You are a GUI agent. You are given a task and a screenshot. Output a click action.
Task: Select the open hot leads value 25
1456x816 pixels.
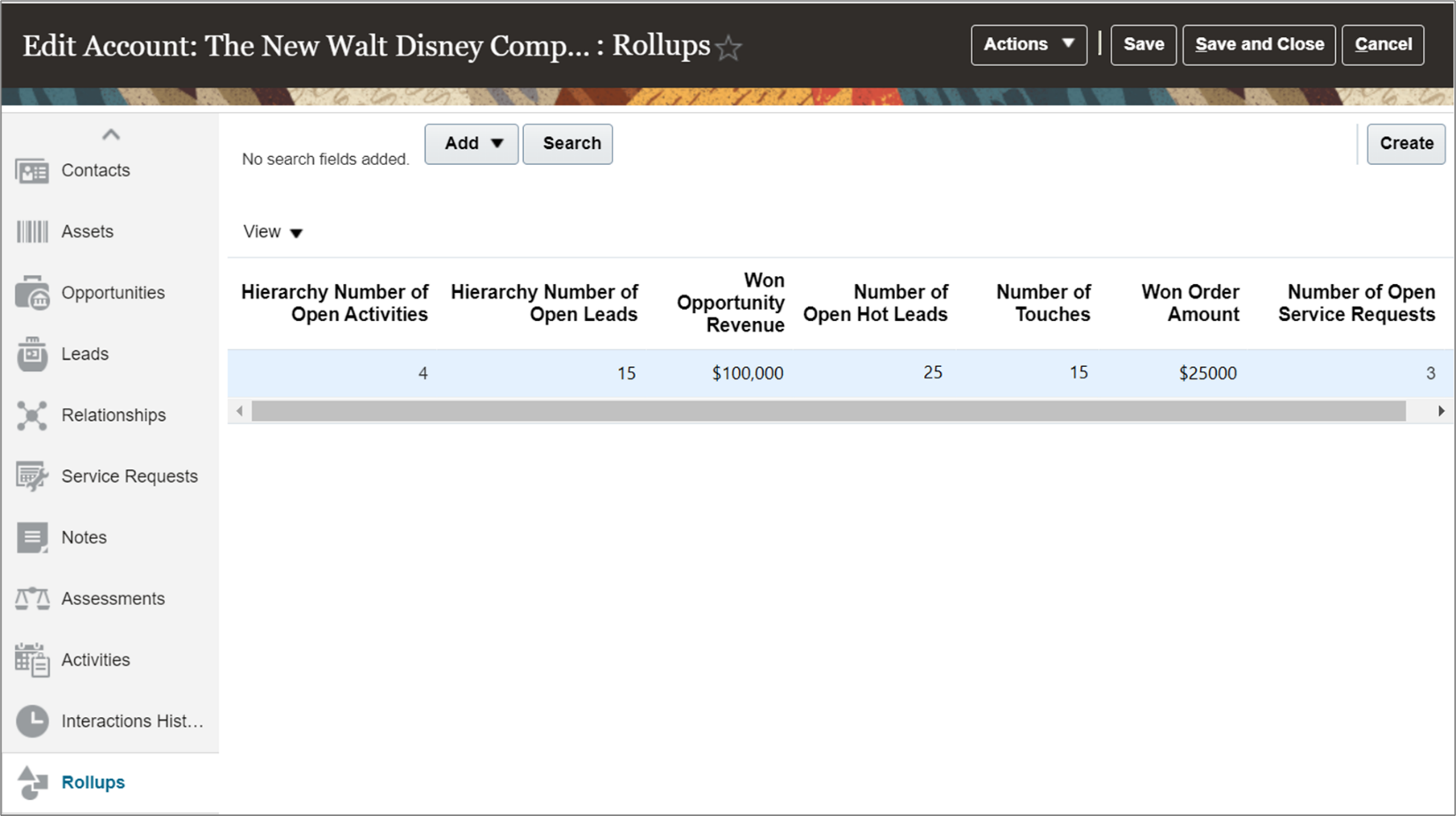tap(933, 373)
